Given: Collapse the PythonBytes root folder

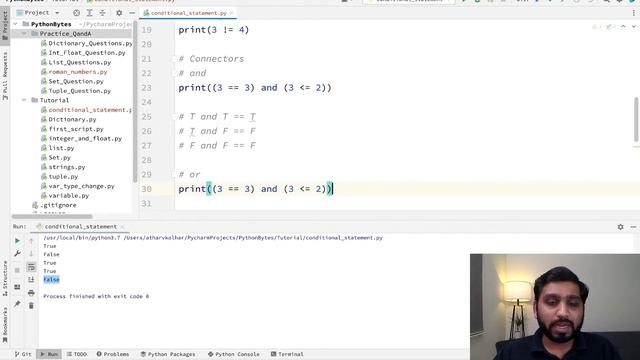Looking at the screenshot, I should pyautogui.click(x=16, y=24).
